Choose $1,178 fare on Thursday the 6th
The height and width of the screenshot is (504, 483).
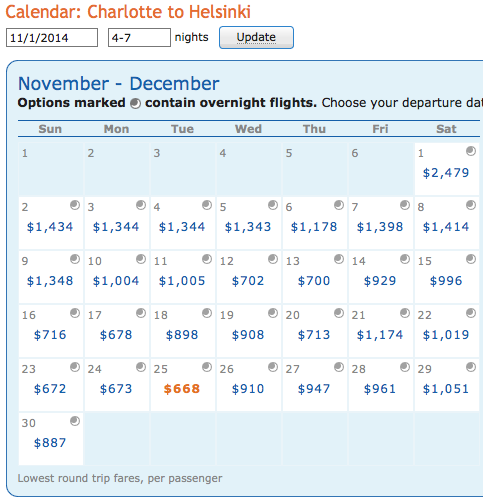tap(314, 227)
